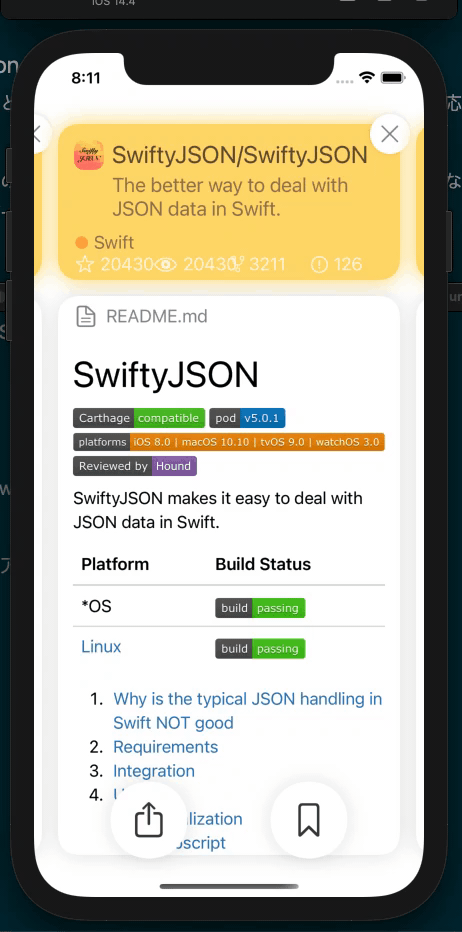Open SwiftyJSON/SwiftyJSON repository title
Screen dimensions: 462x932
click(240, 155)
